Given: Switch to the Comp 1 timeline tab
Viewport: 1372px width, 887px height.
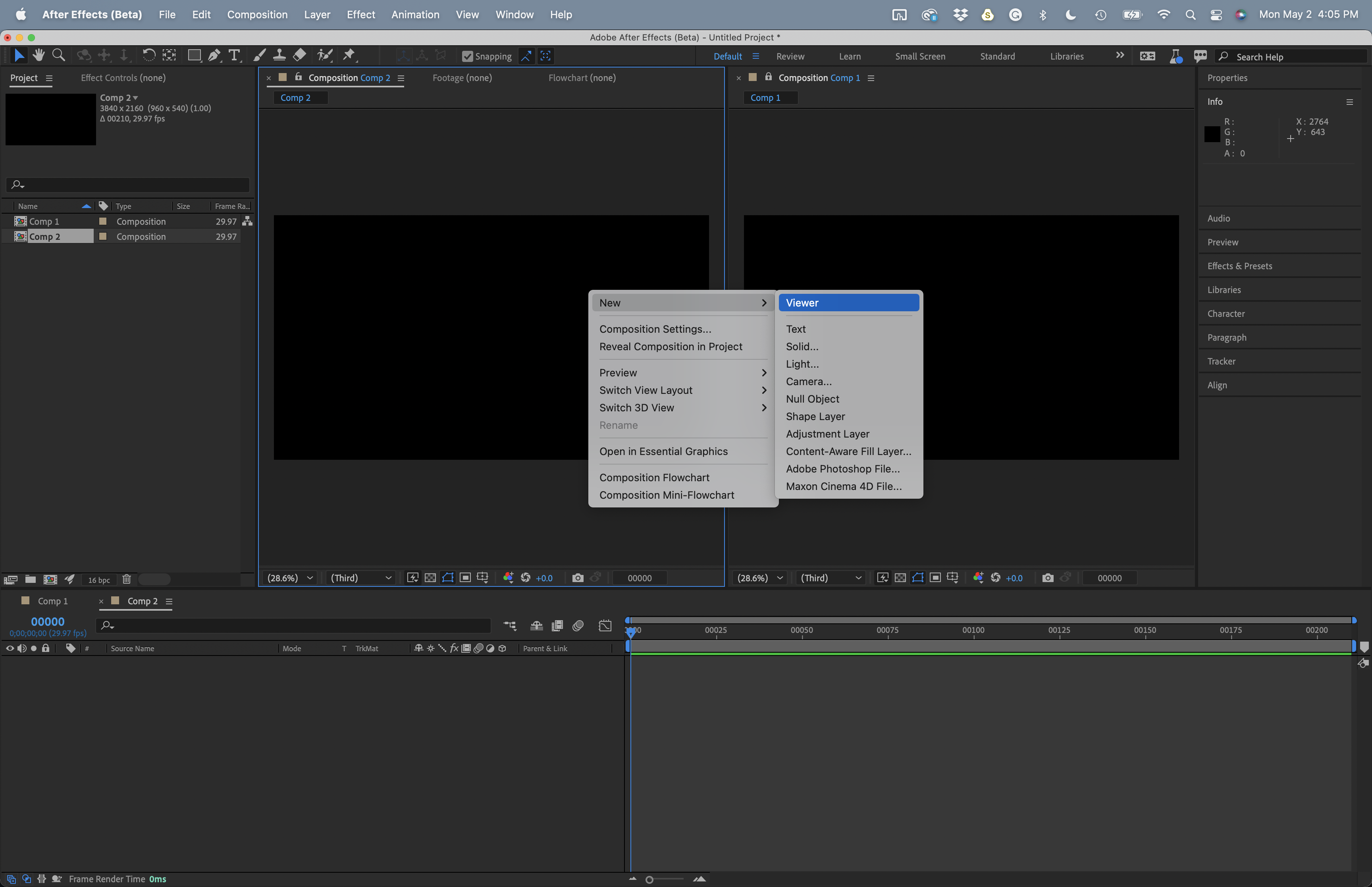Looking at the screenshot, I should (52, 601).
